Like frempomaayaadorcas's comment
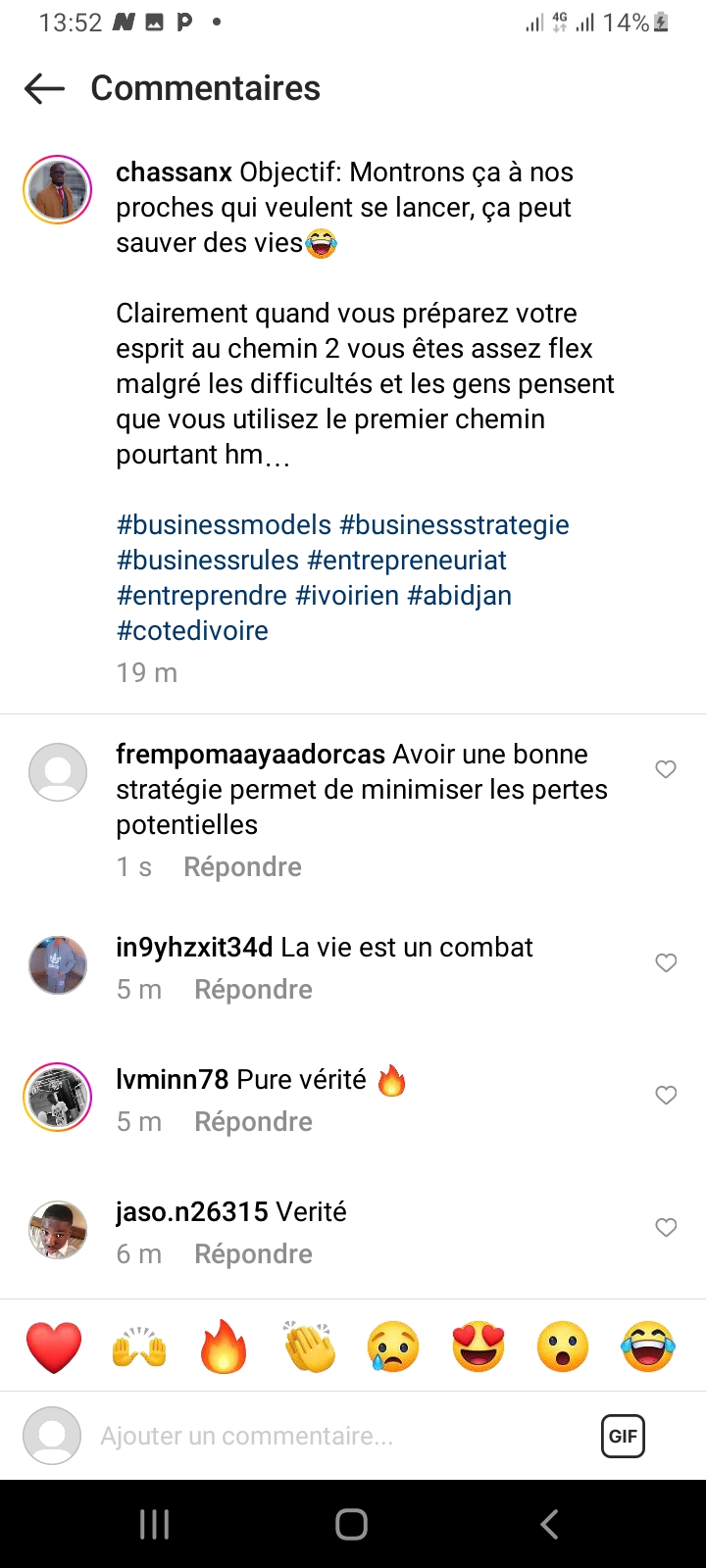706x1568 pixels. [666, 769]
